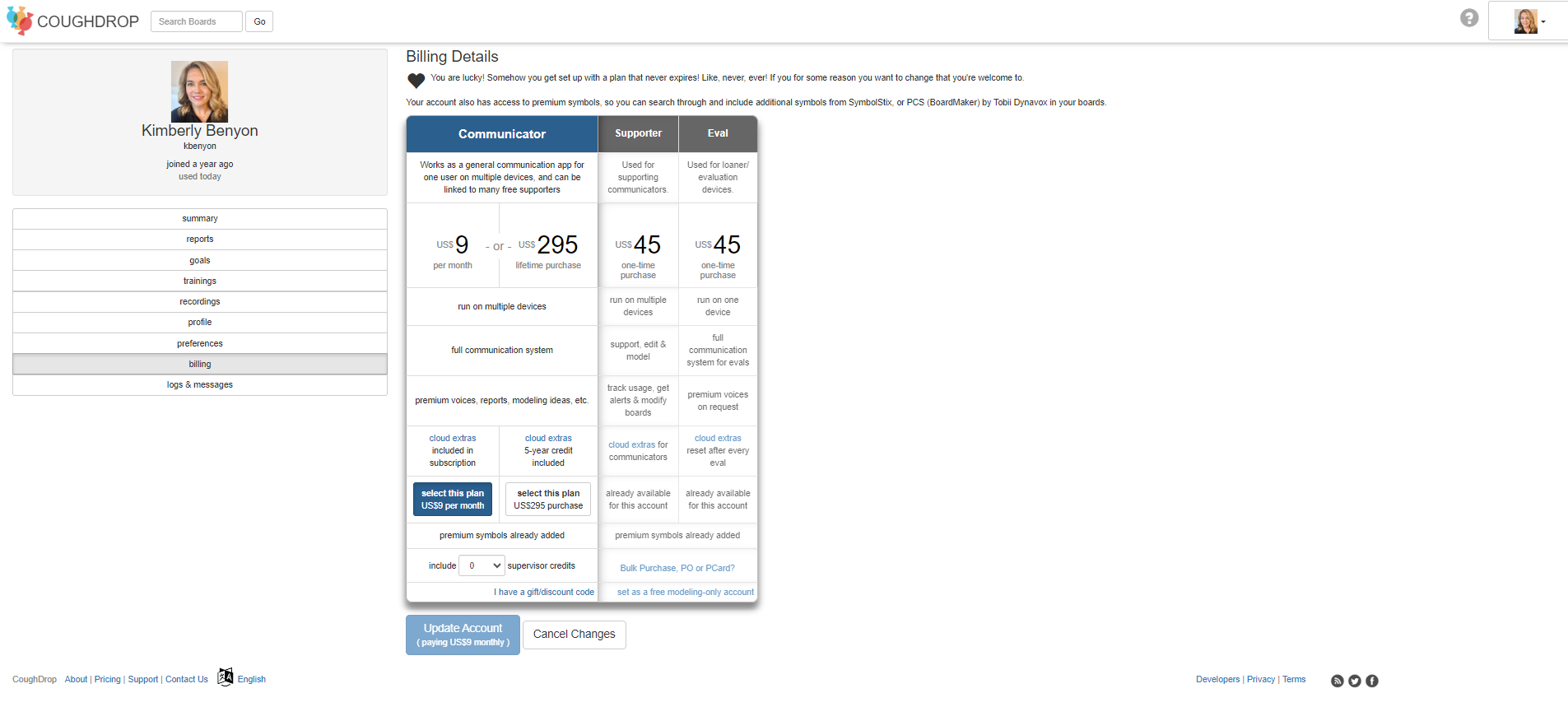Open the RSS feed icon in footer
Screen dimensions: 1568x707
1338,681
